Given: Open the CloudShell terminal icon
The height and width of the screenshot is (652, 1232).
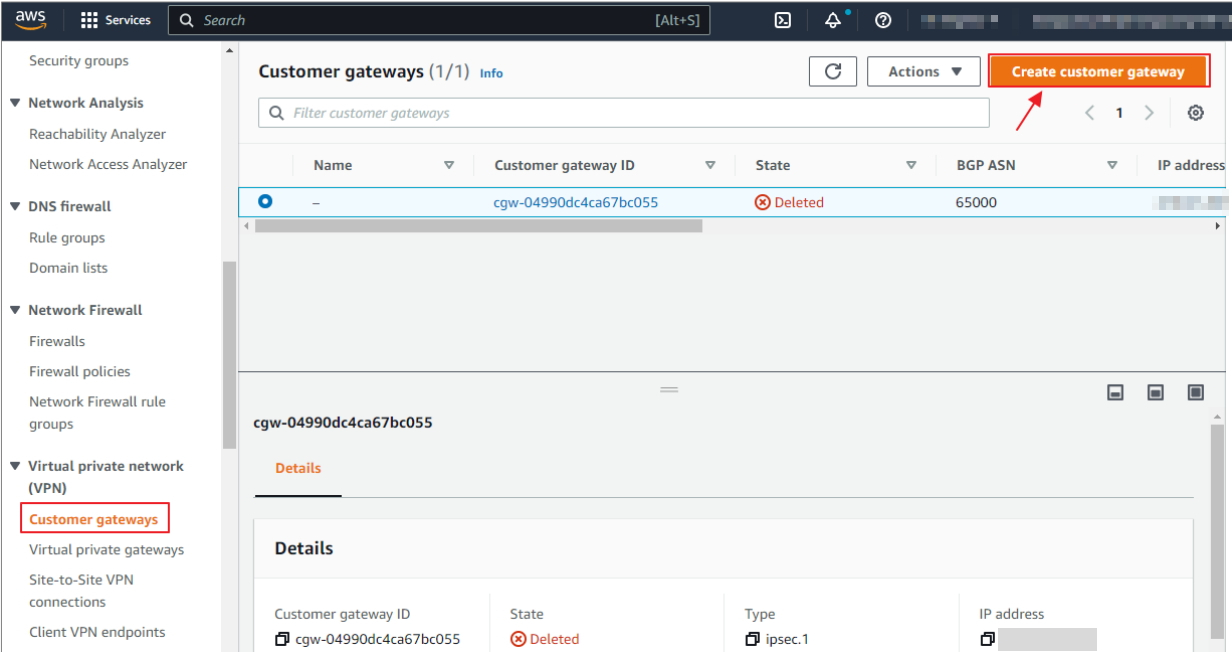Looking at the screenshot, I should pyautogui.click(x=784, y=20).
